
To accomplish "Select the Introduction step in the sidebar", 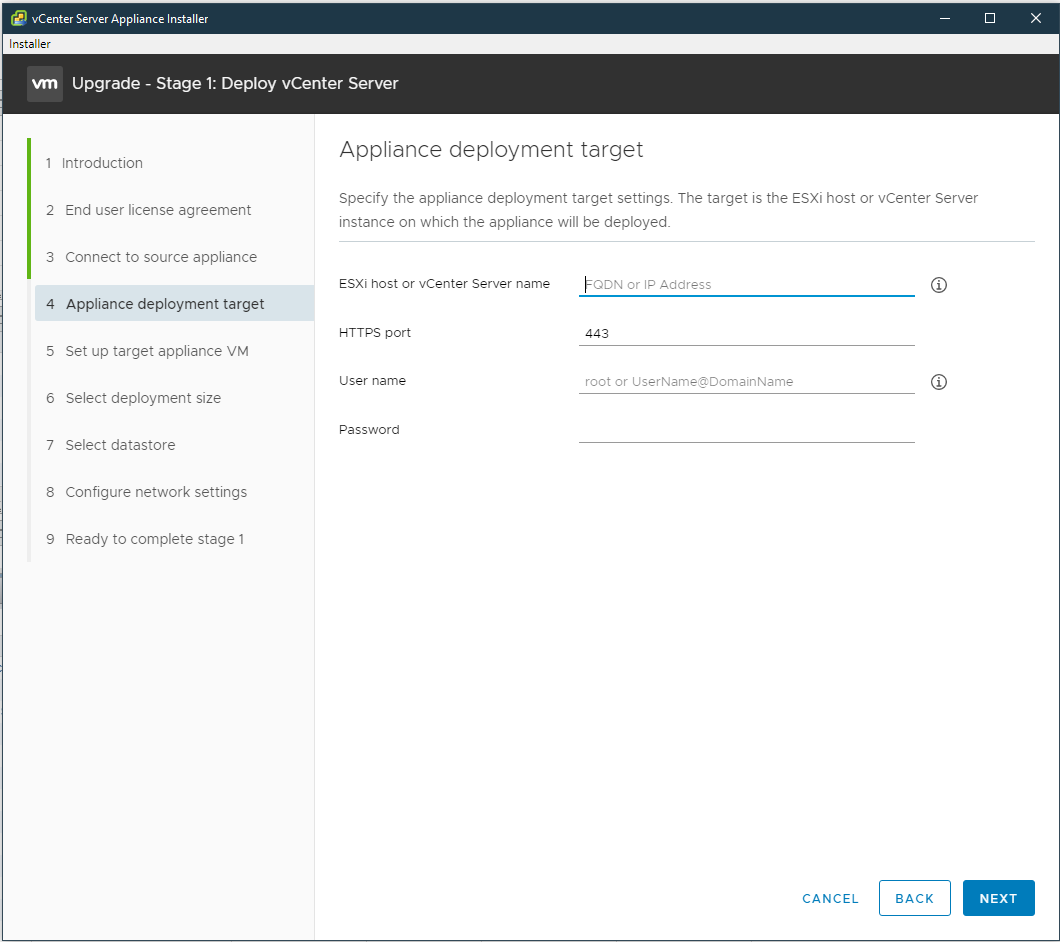I will (103, 162).
